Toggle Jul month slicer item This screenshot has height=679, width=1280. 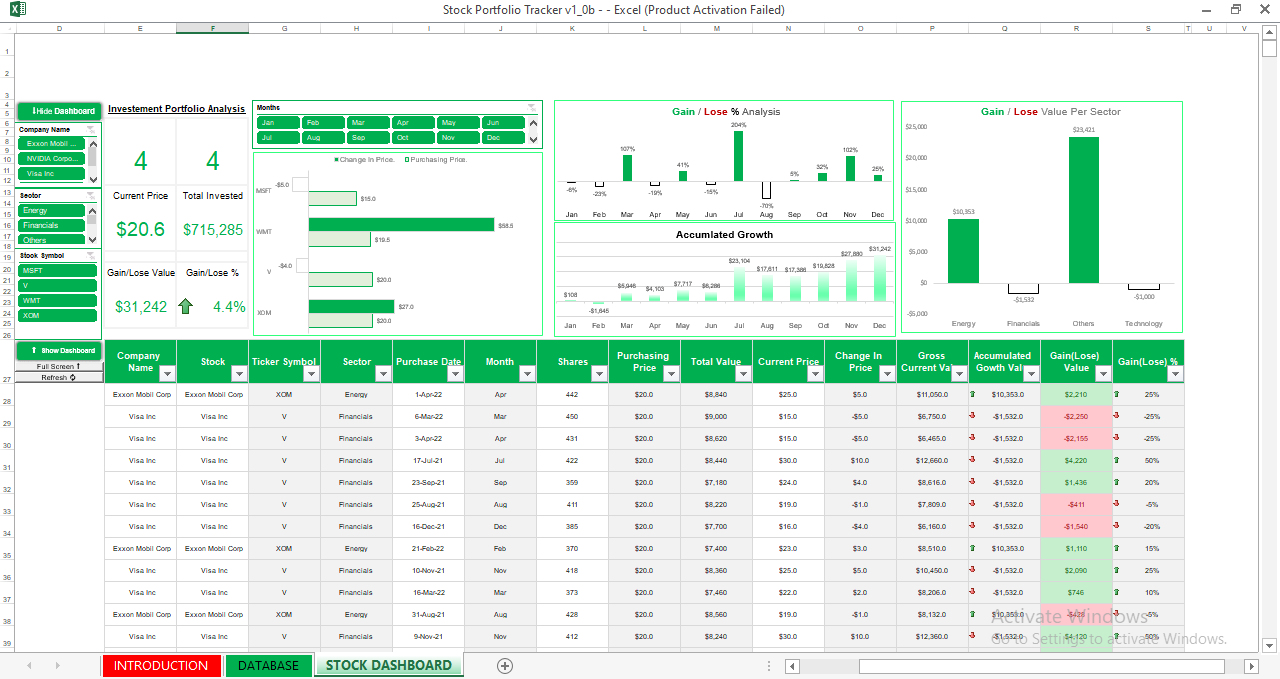279,137
